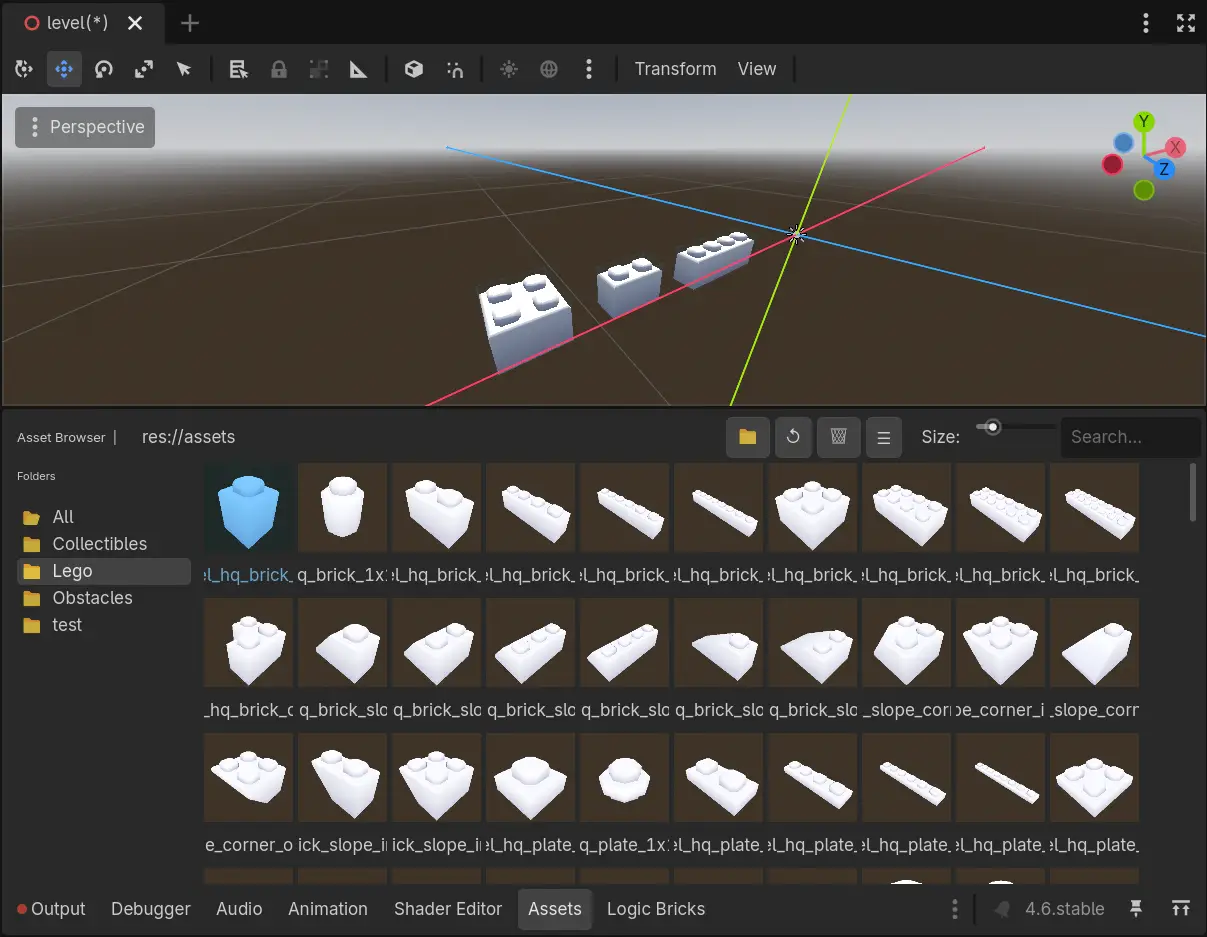This screenshot has width=1207, height=937.
Task: Open the Transform menu
Action: click(x=675, y=69)
